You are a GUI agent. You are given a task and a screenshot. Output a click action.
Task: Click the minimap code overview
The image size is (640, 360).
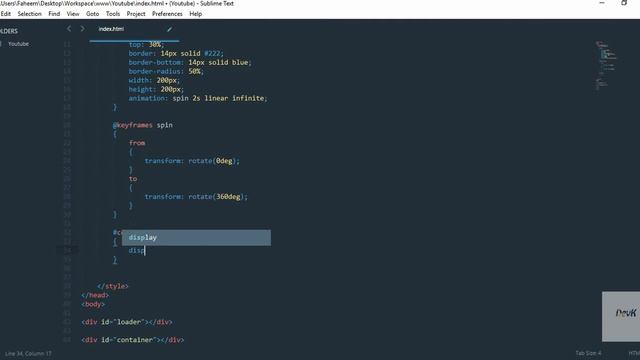click(x=606, y=65)
